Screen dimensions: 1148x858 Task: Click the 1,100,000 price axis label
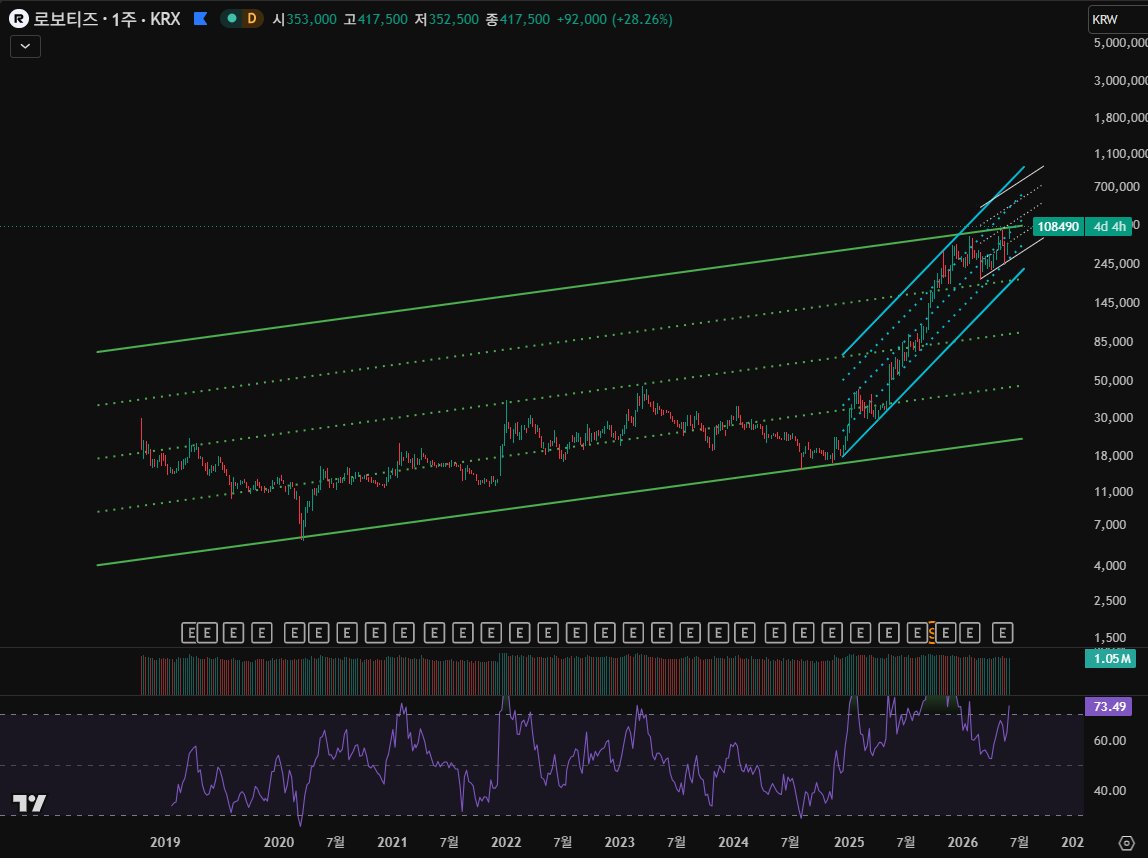(1120, 153)
